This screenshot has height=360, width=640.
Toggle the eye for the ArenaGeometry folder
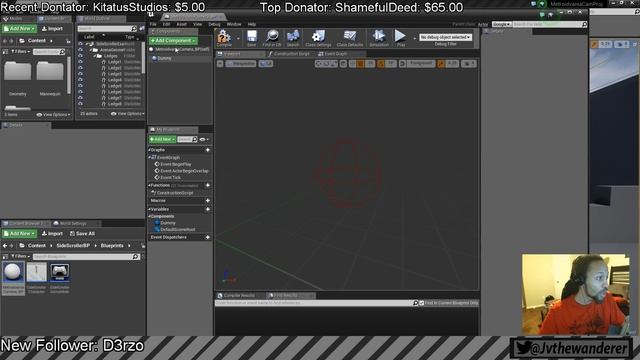[80, 50]
